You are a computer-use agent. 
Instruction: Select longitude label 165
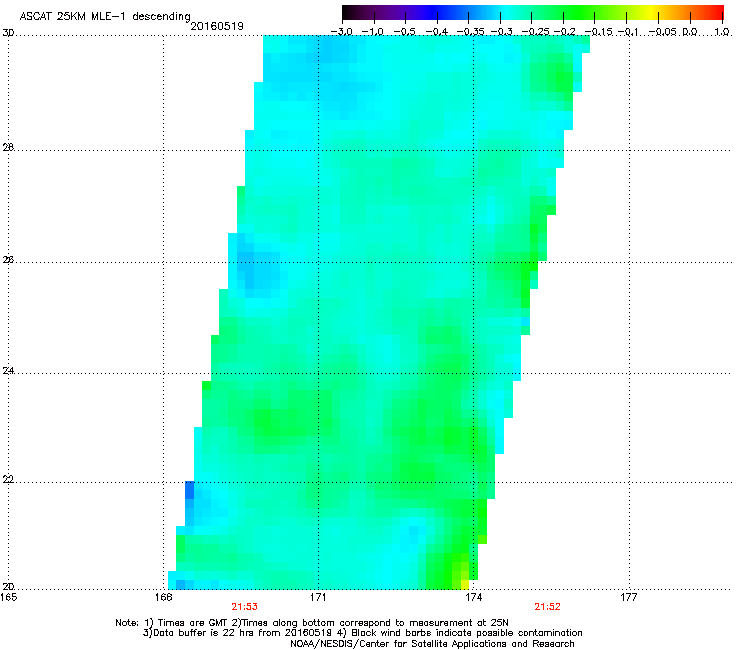tap(8, 597)
